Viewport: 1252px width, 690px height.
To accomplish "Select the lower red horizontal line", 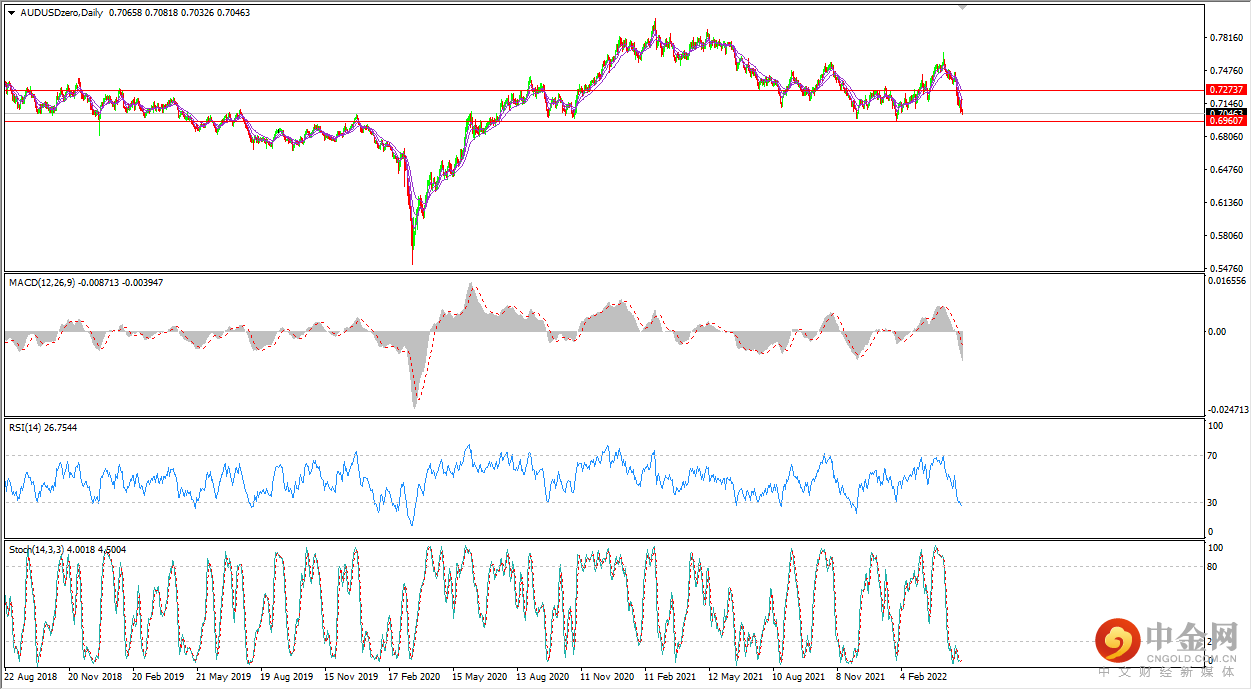I will [602, 121].
